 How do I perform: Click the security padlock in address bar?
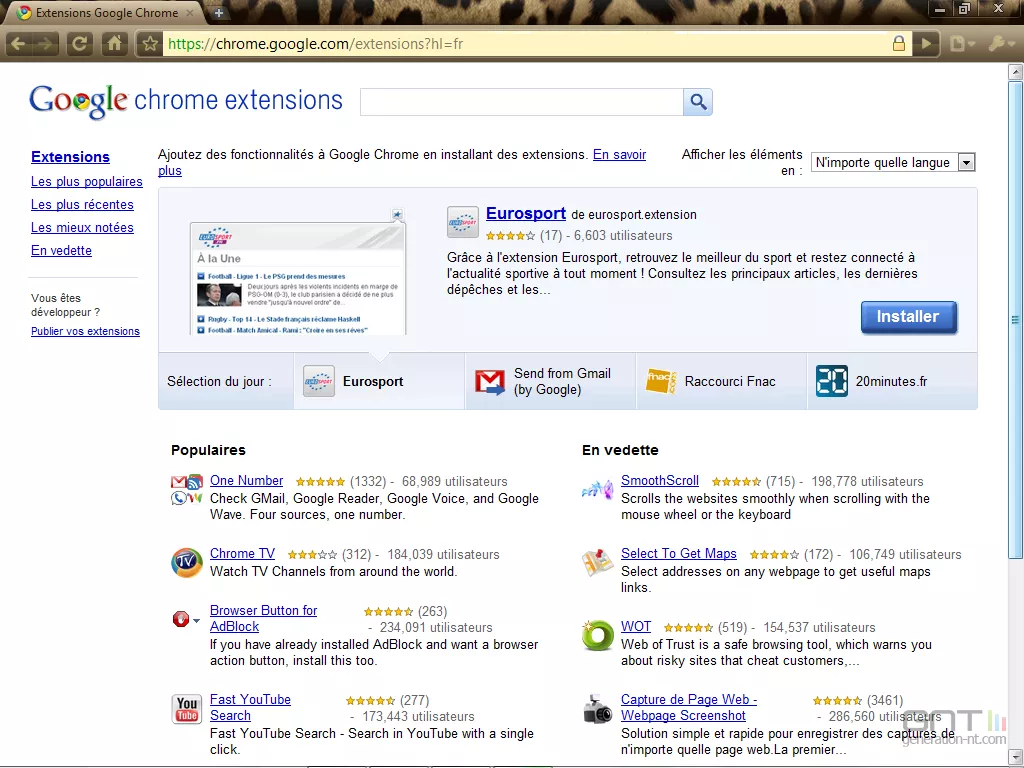[x=899, y=44]
